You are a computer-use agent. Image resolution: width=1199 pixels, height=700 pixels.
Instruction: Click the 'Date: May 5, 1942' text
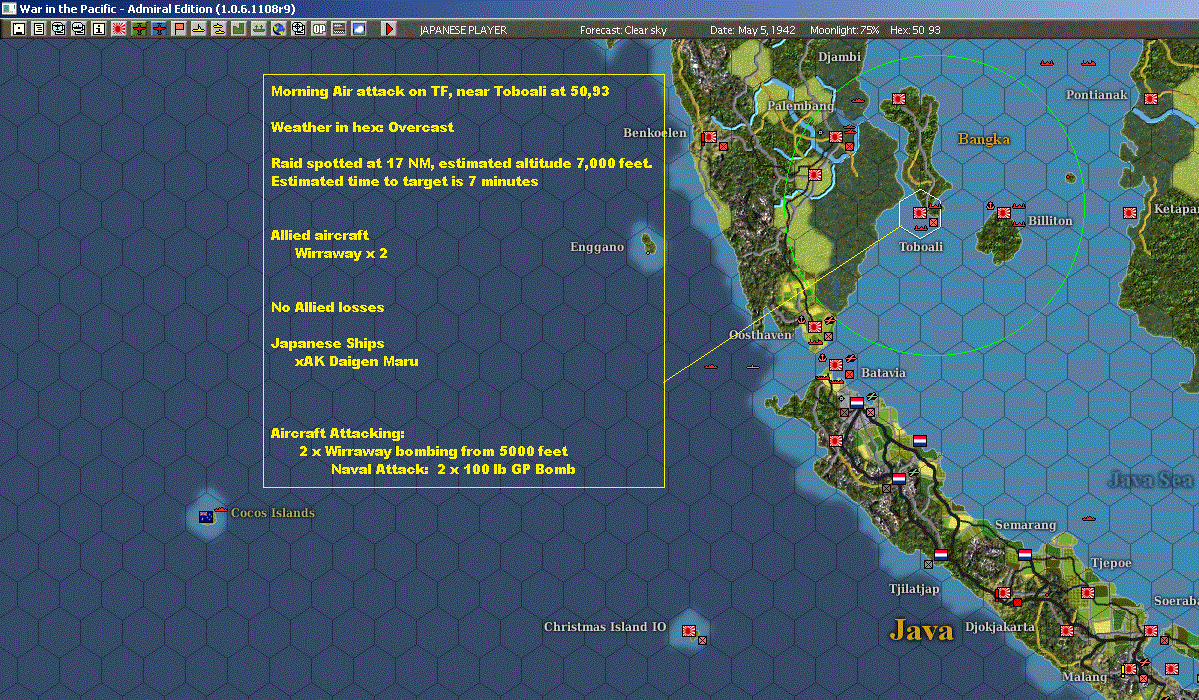click(x=752, y=30)
